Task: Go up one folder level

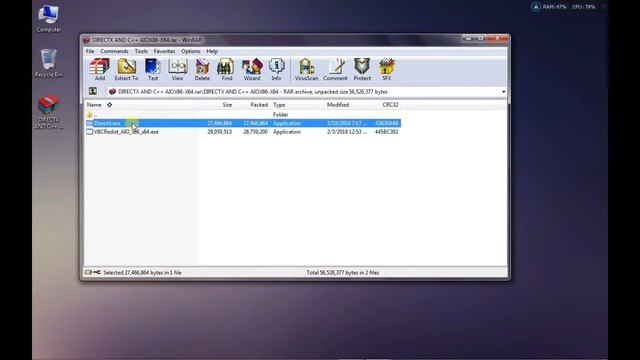Action: tap(93, 91)
